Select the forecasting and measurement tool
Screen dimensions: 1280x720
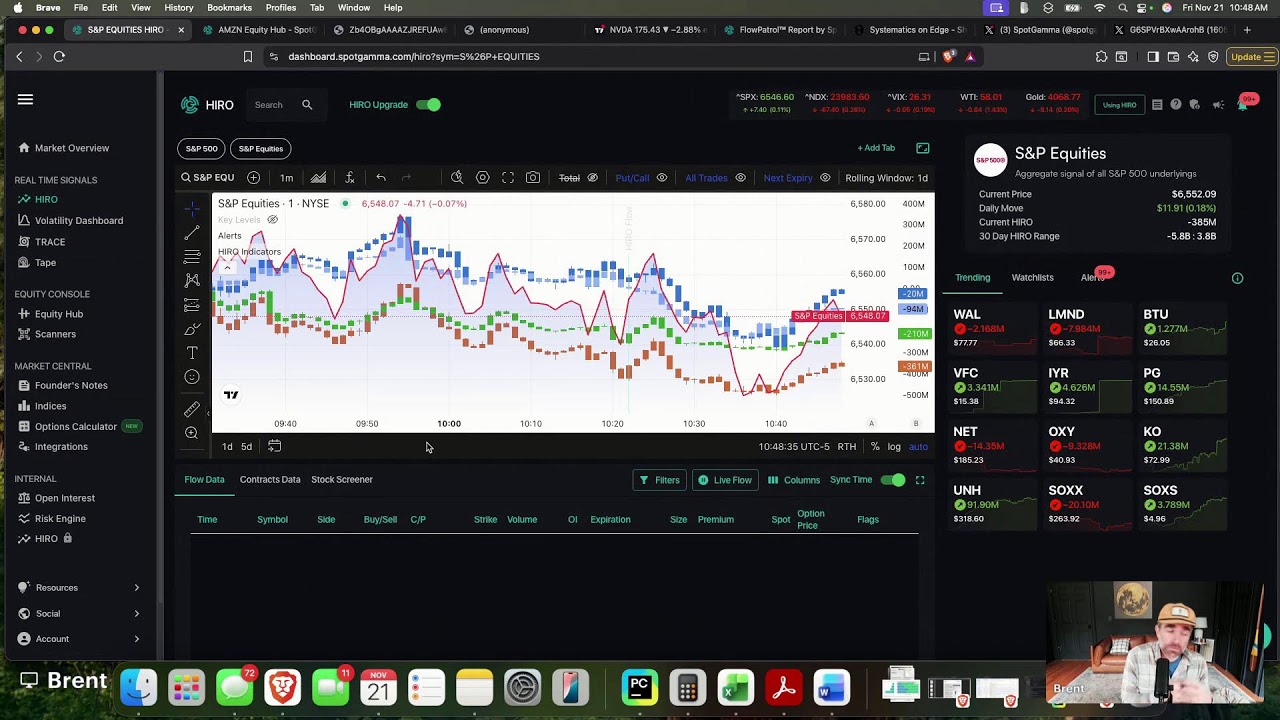[192, 305]
